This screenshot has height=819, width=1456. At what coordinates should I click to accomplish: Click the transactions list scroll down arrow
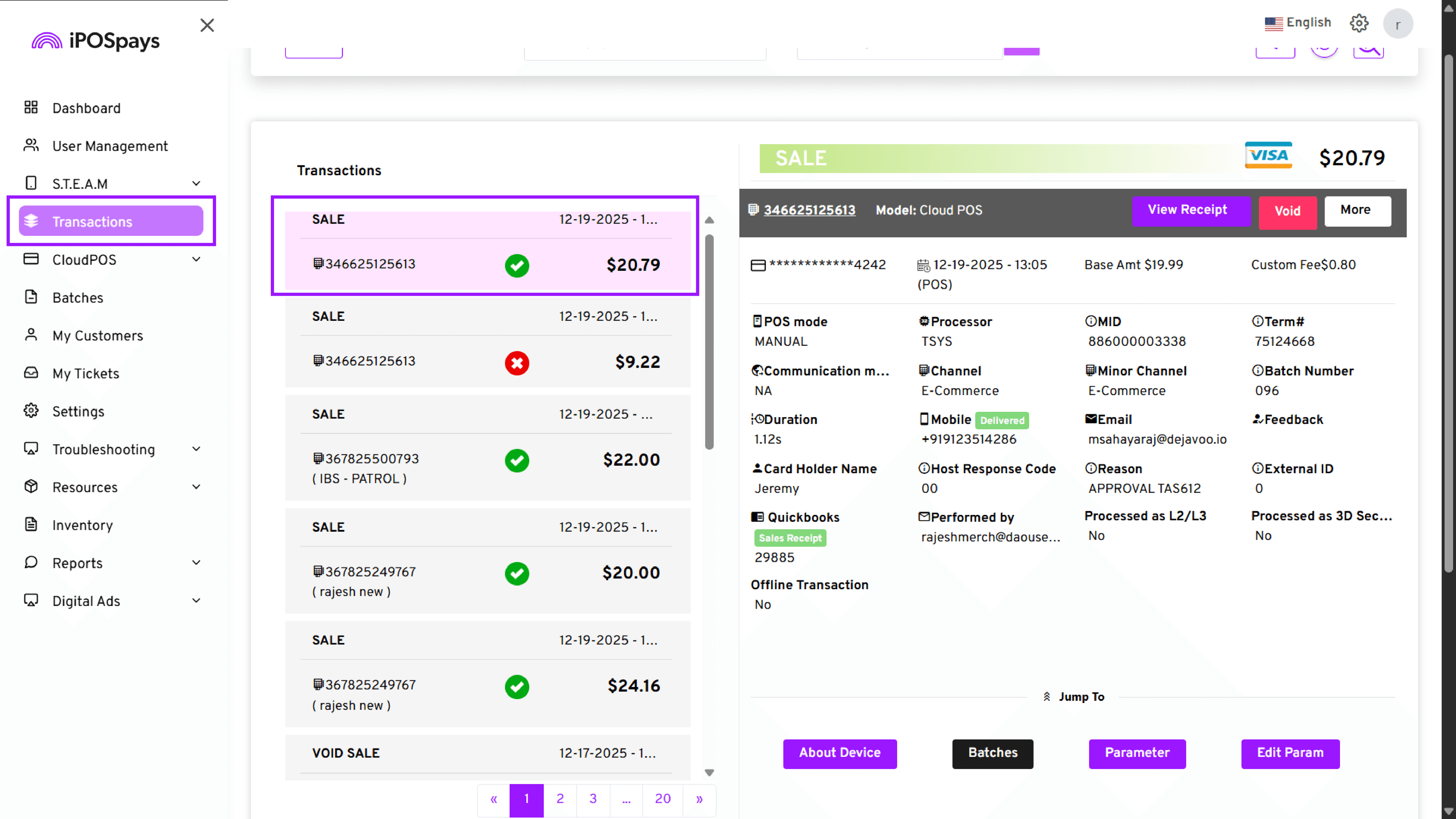pyautogui.click(x=709, y=772)
